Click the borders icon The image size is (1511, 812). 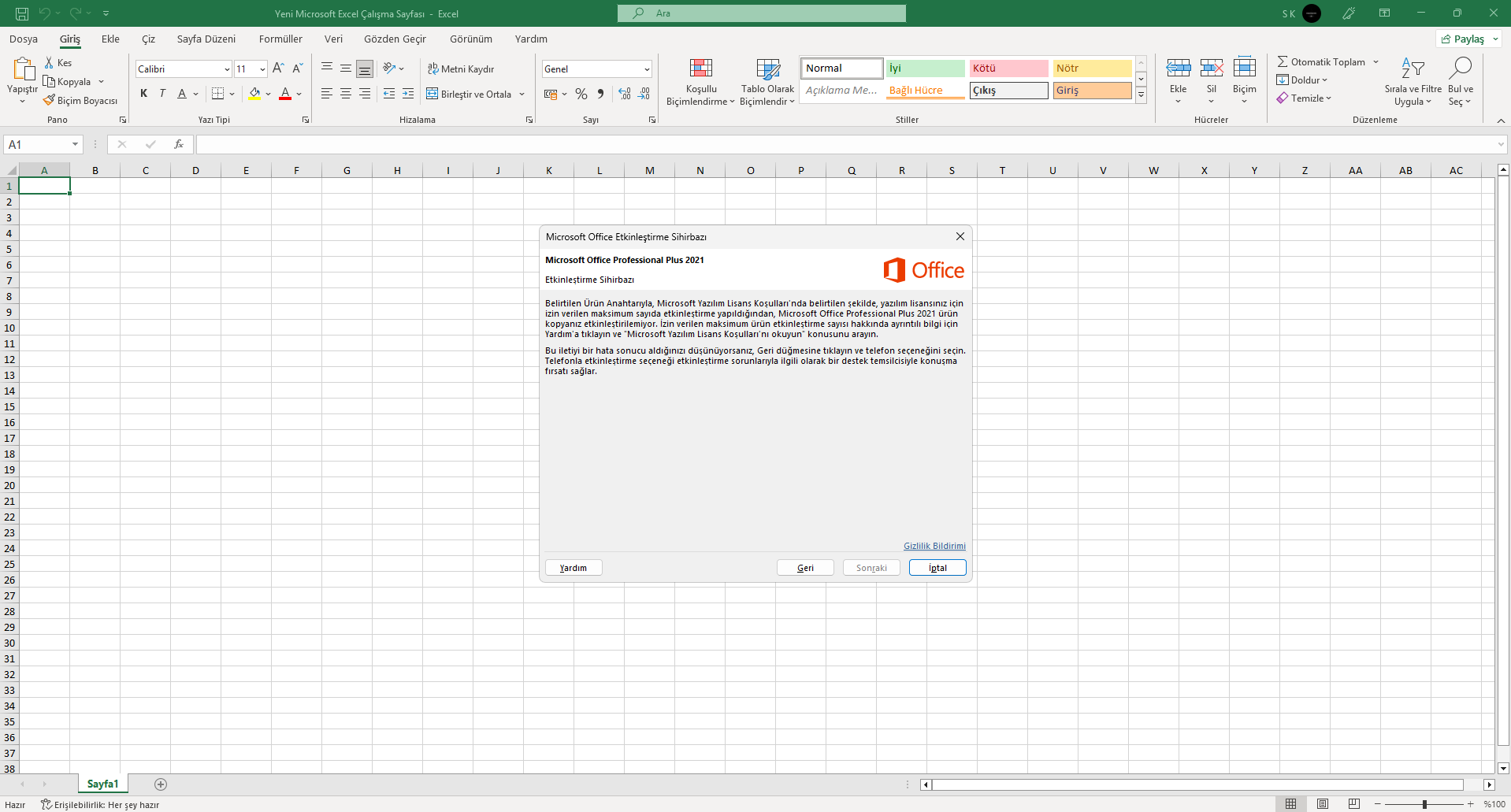pos(218,94)
